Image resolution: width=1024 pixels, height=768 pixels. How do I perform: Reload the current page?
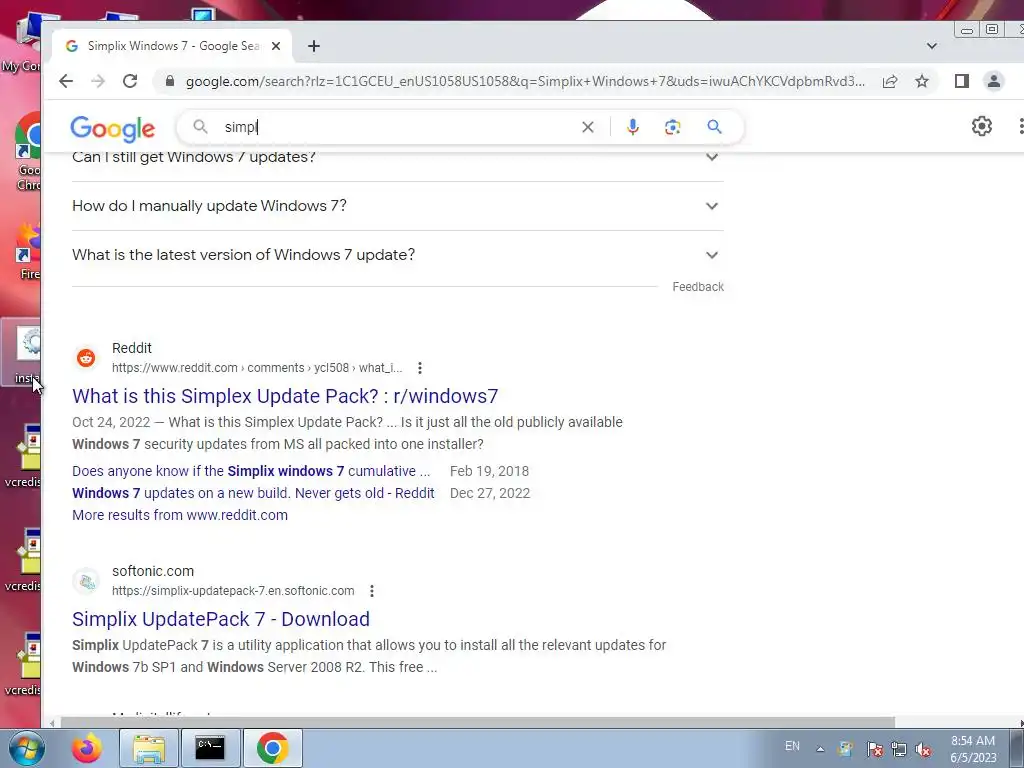[130, 81]
